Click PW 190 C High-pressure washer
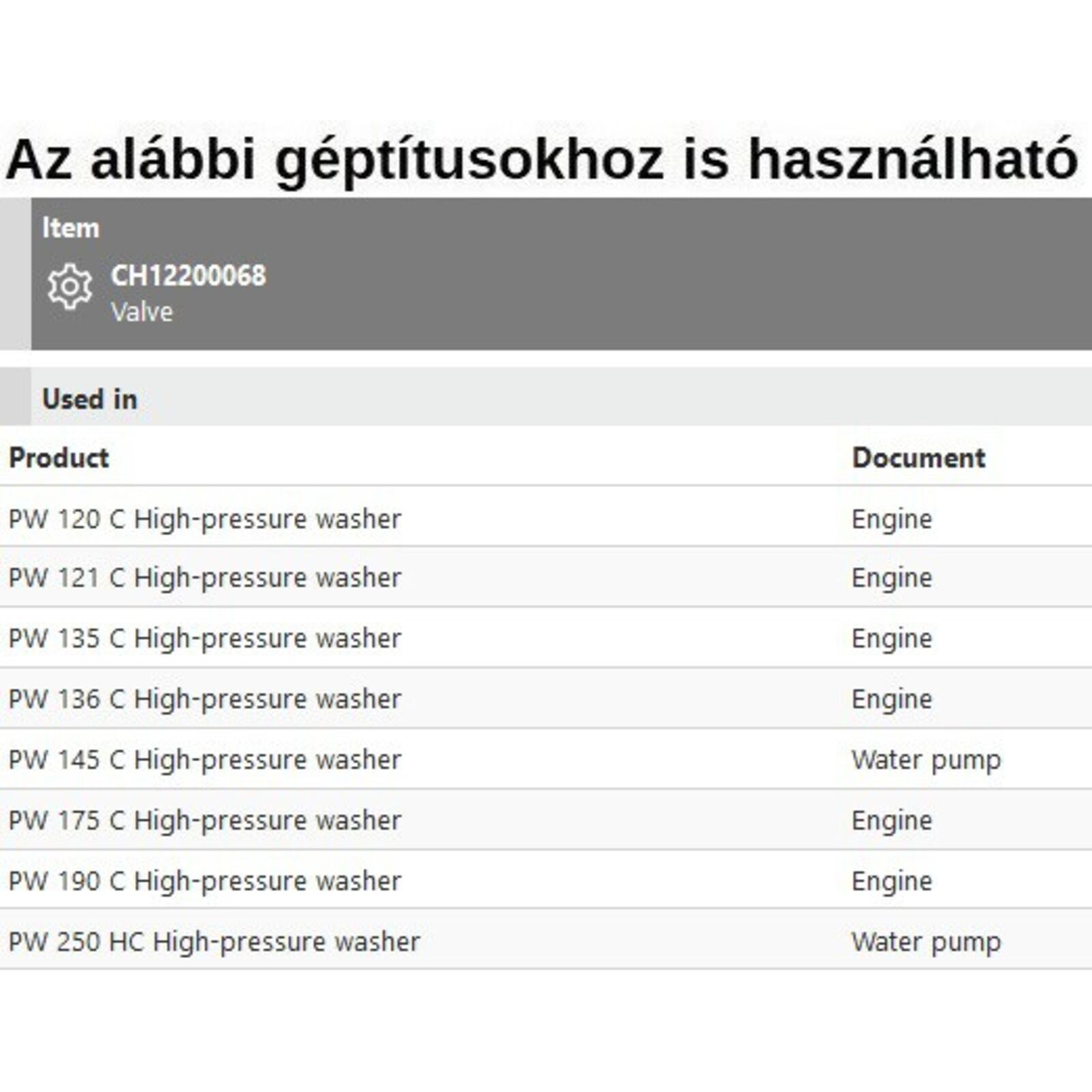1092x1092 pixels. coord(205,882)
